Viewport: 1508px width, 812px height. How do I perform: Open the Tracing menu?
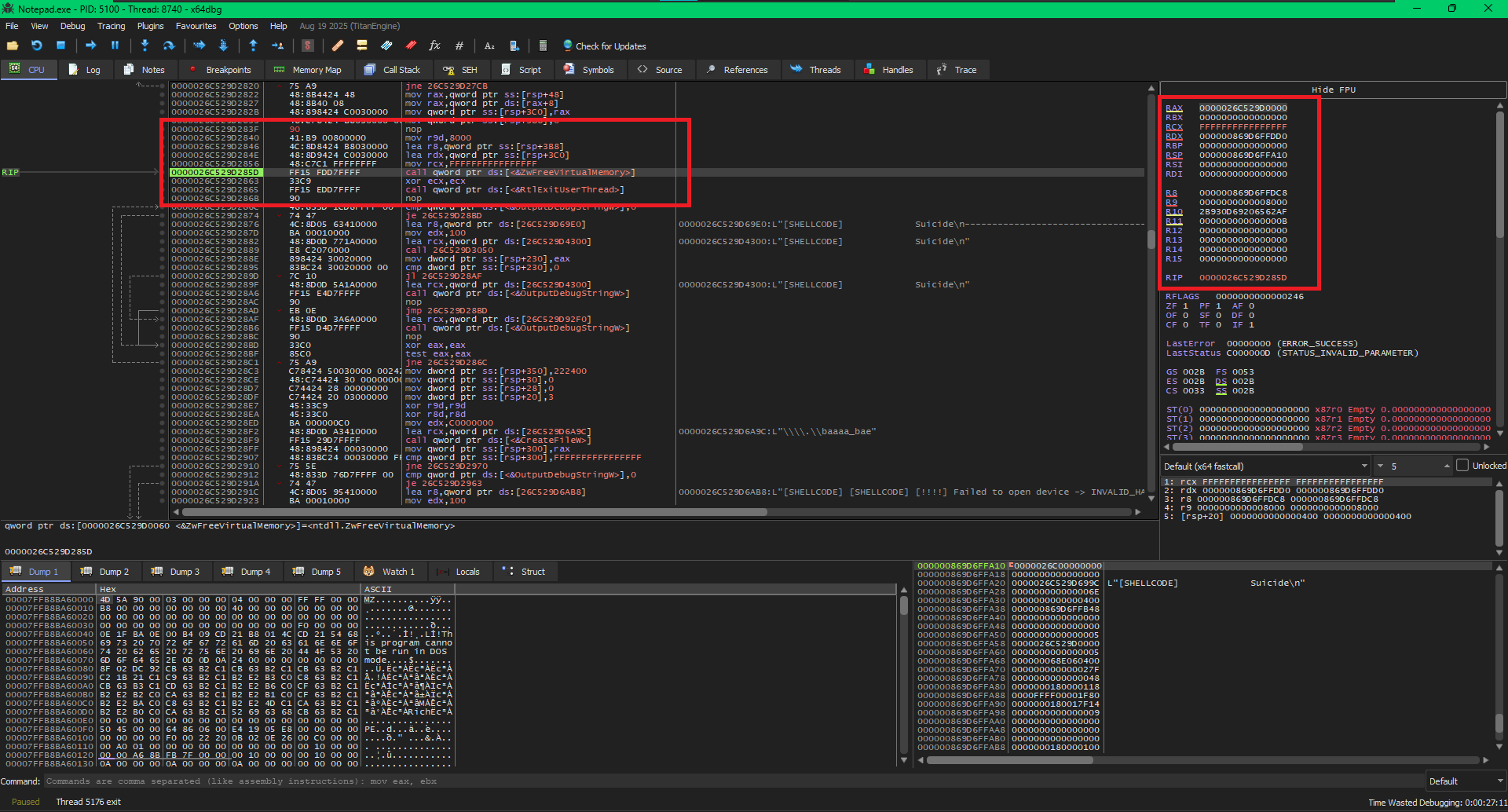pyautogui.click(x=111, y=26)
